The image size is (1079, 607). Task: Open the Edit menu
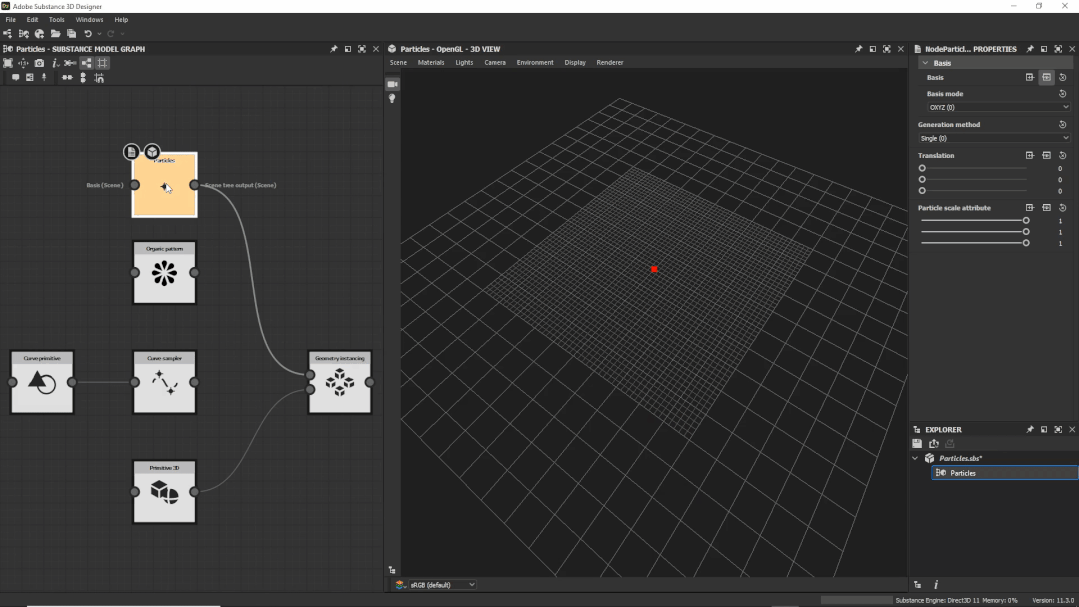[32, 20]
